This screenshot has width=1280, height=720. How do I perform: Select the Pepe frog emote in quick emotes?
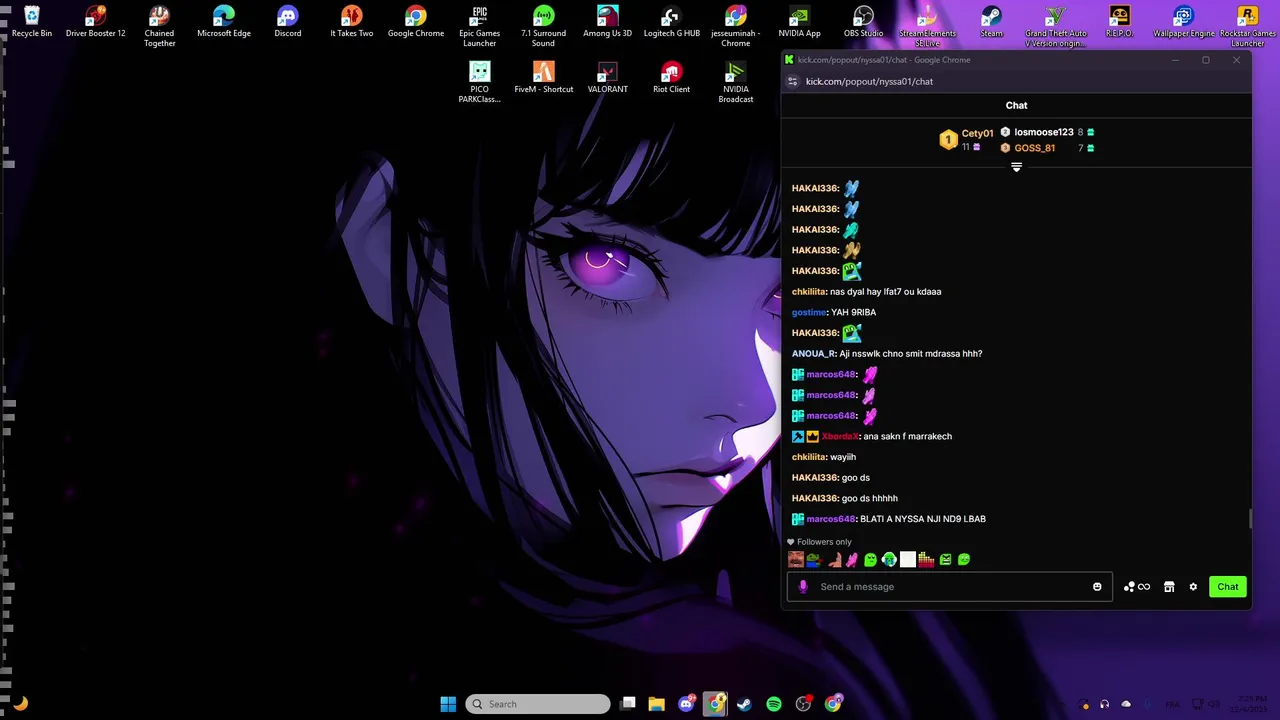coord(814,560)
